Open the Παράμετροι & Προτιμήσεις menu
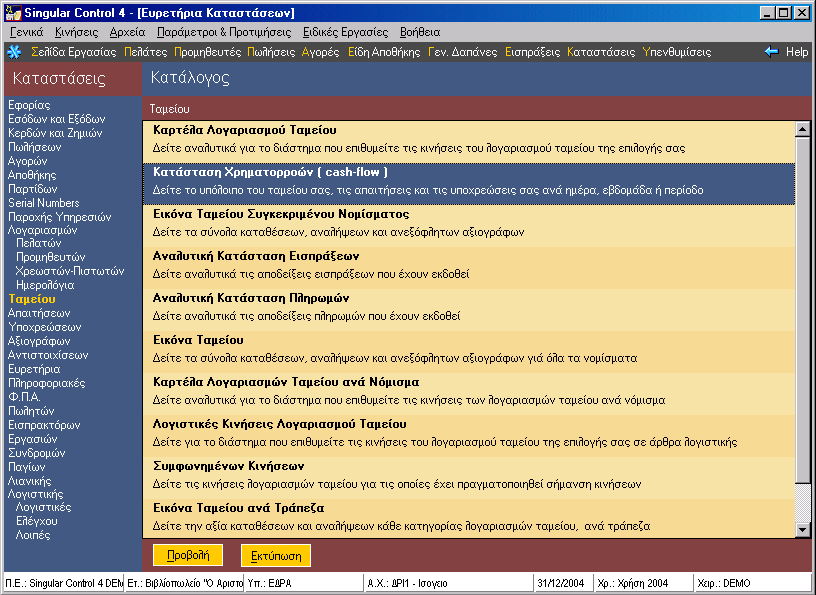 coord(224,32)
